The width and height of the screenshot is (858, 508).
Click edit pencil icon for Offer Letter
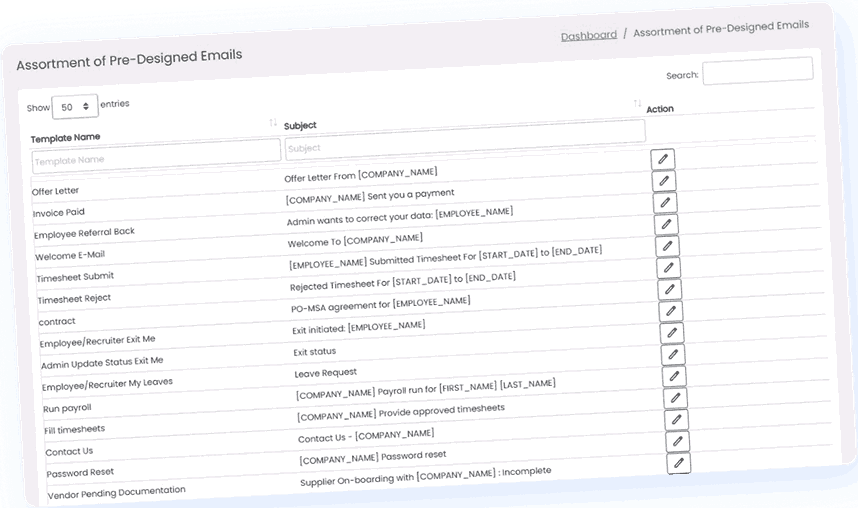tap(662, 159)
